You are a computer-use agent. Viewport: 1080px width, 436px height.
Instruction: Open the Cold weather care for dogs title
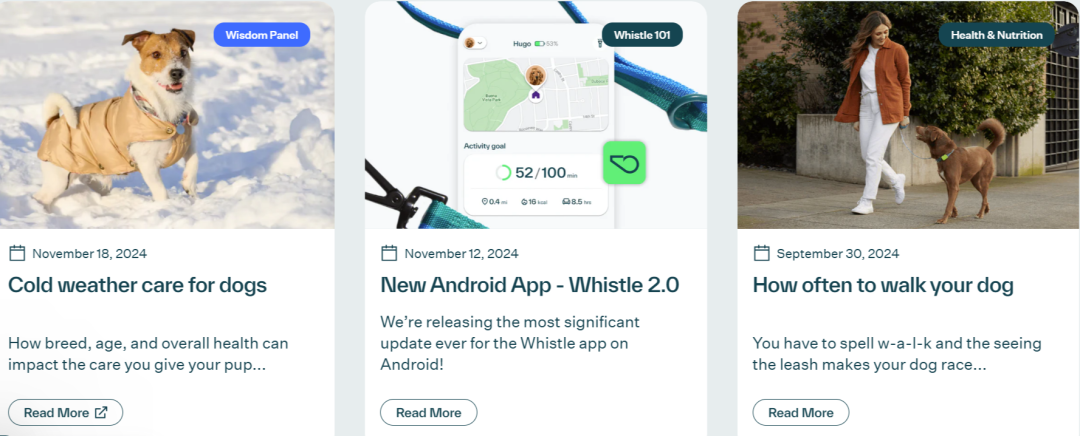tap(138, 284)
